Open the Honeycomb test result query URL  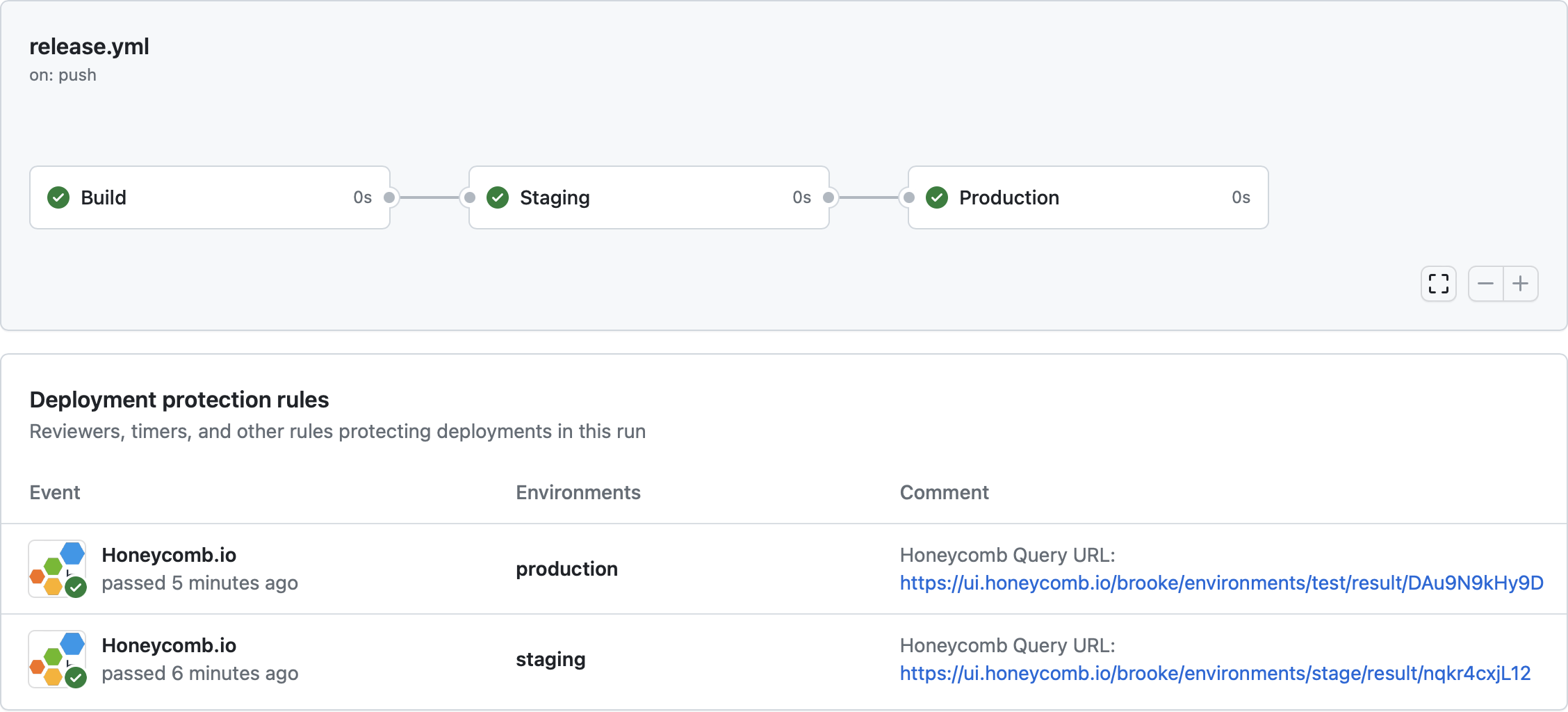tap(1221, 583)
